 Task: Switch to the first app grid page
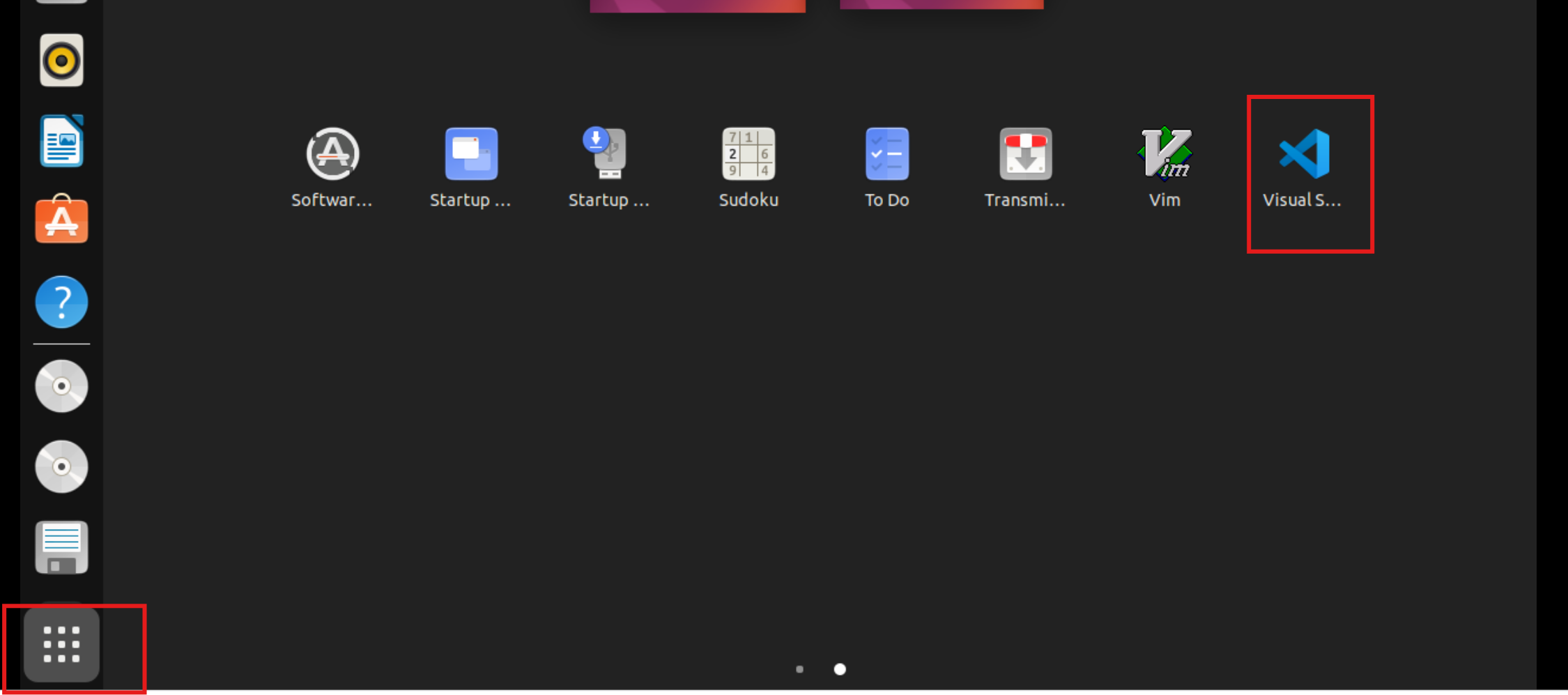point(799,669)
